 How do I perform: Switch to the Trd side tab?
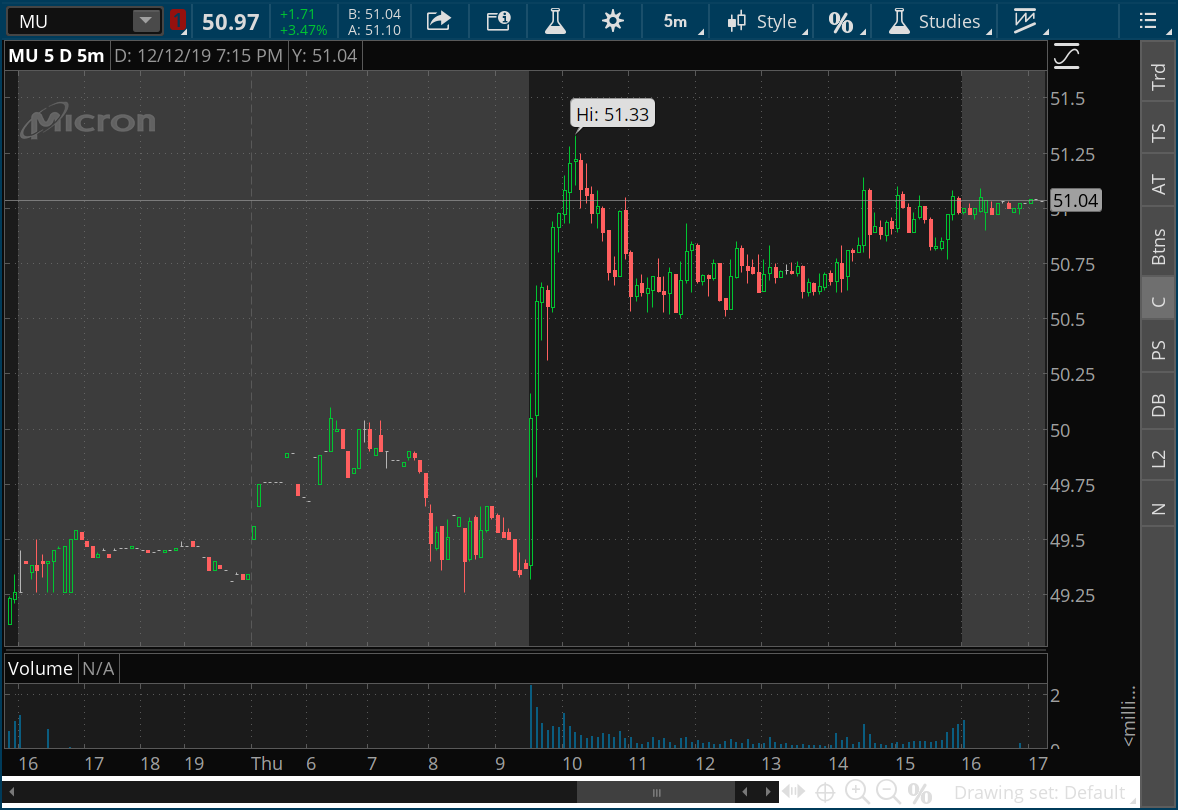click(x=1158, y=77)
